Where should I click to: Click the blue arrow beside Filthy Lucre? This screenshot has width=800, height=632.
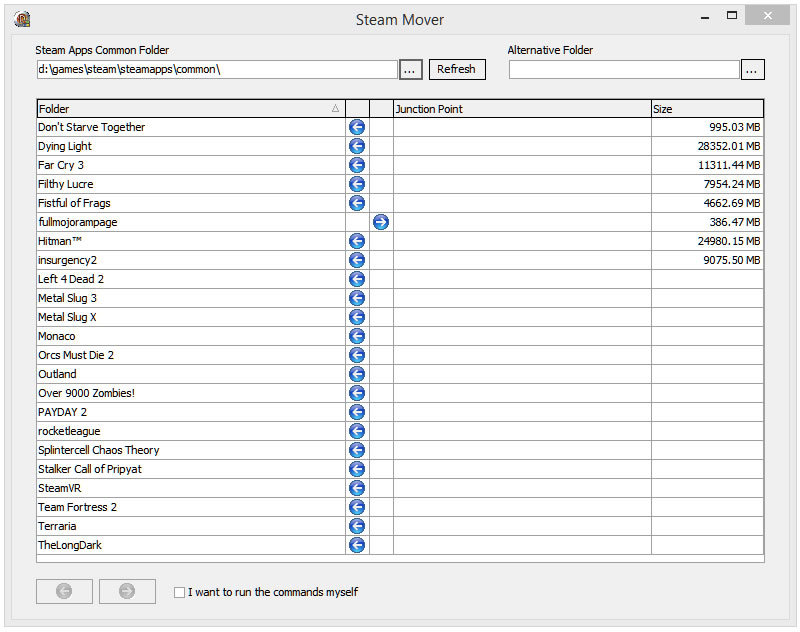tap(357, 184)
